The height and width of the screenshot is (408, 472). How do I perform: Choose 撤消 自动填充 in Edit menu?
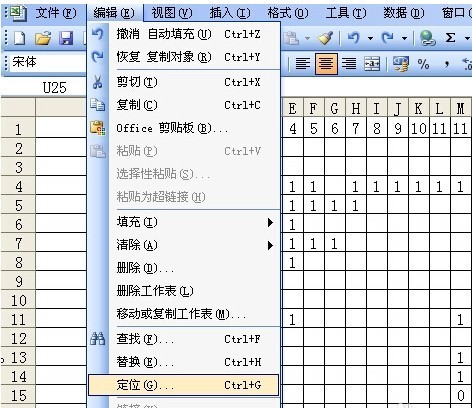point(184,34)
